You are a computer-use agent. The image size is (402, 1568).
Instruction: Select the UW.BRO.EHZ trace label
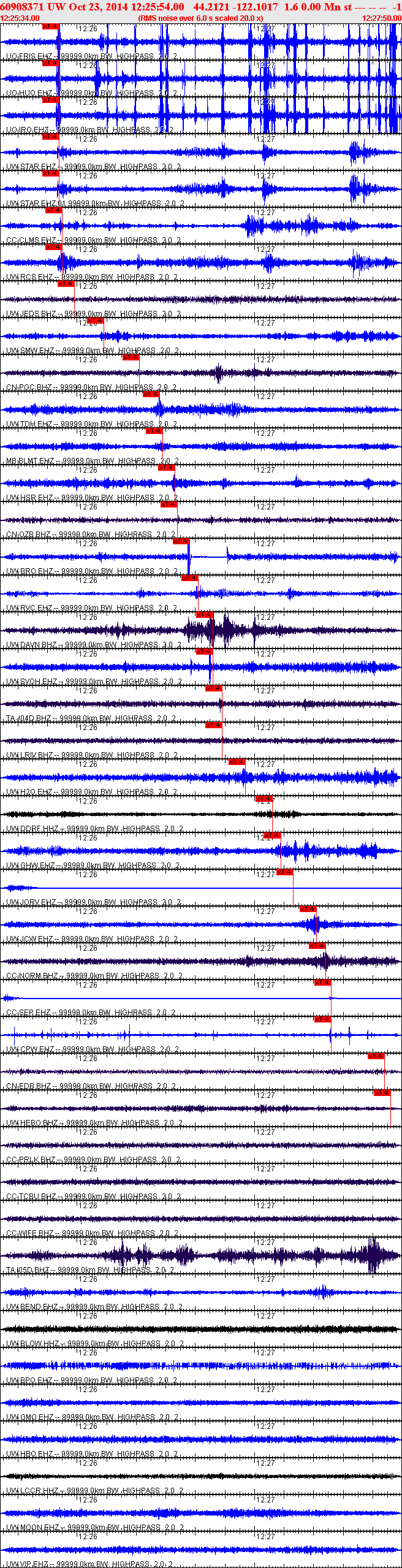point(92,571)
